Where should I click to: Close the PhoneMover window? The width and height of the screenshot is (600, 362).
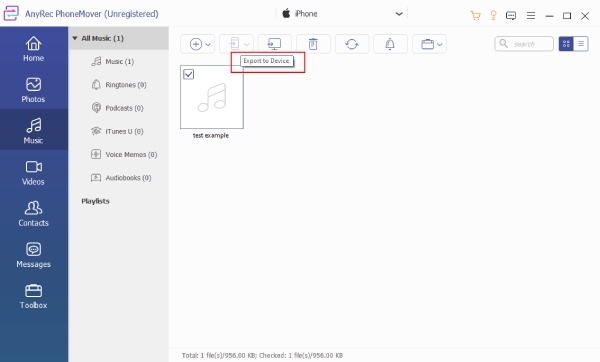[585, 16]
